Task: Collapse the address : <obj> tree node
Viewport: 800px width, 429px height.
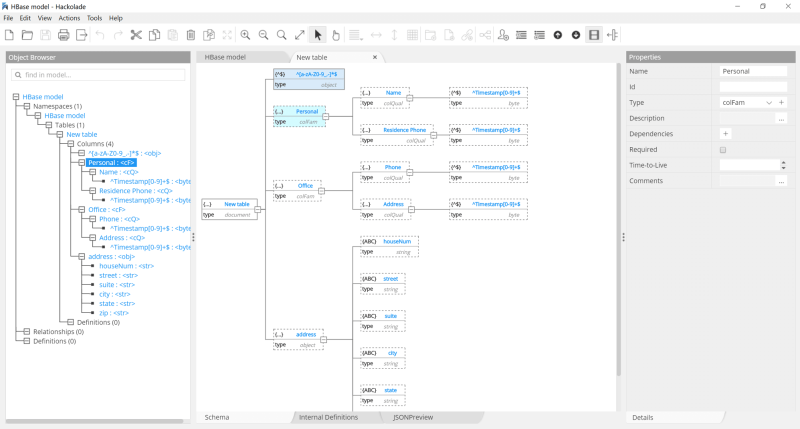Action: pyautogui.click(x=82, y=257)
